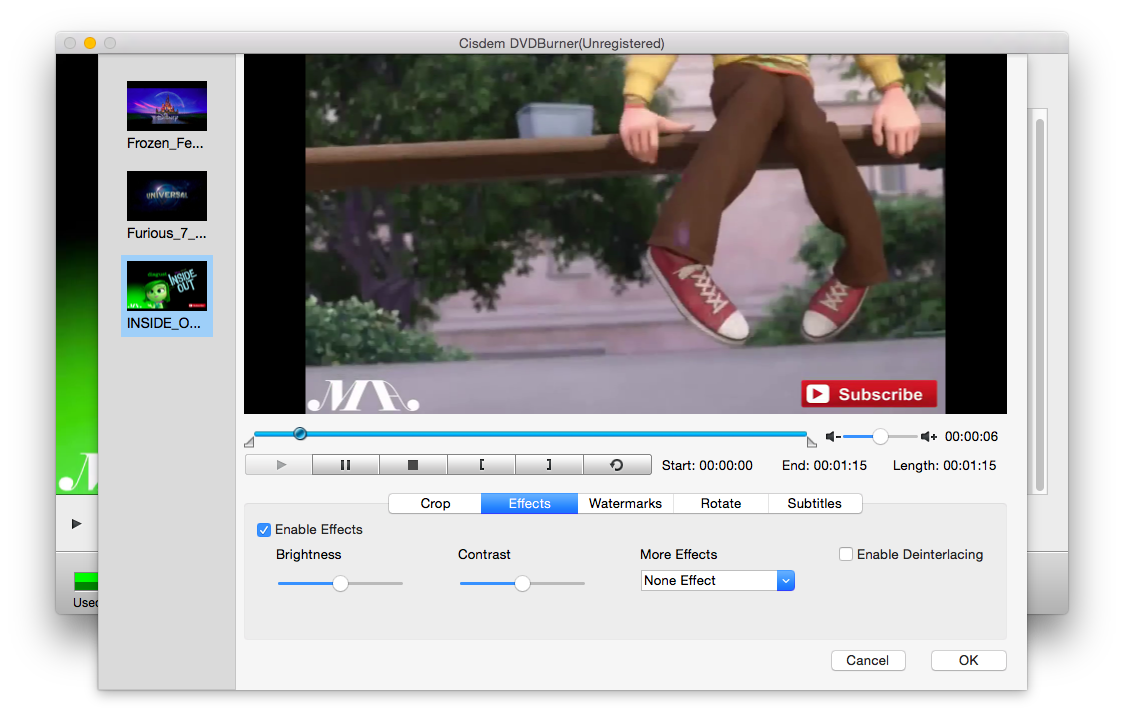
Task: Pause the video preview
Action: click(346, 465)
